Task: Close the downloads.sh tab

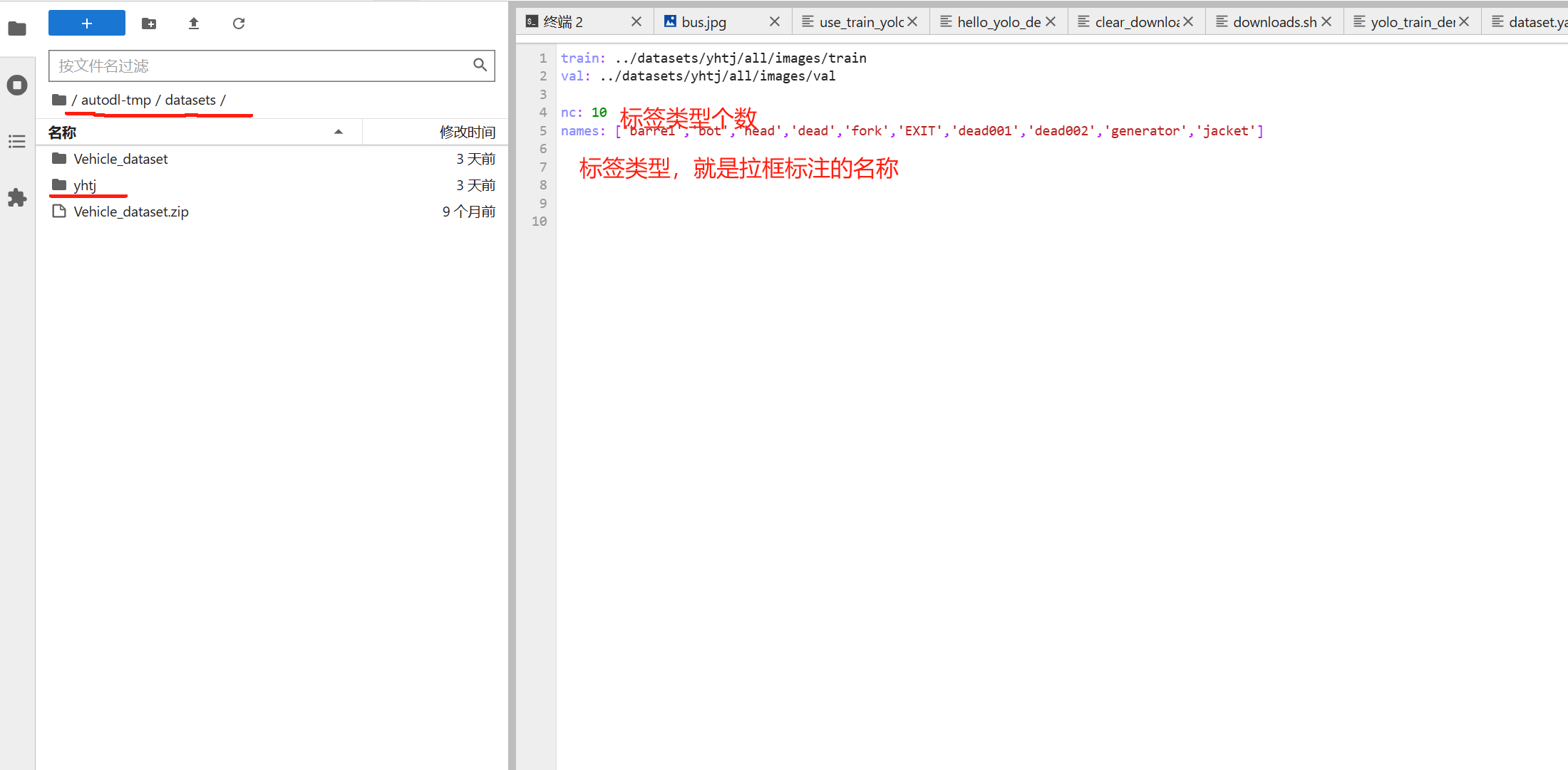Action: 1326,22
